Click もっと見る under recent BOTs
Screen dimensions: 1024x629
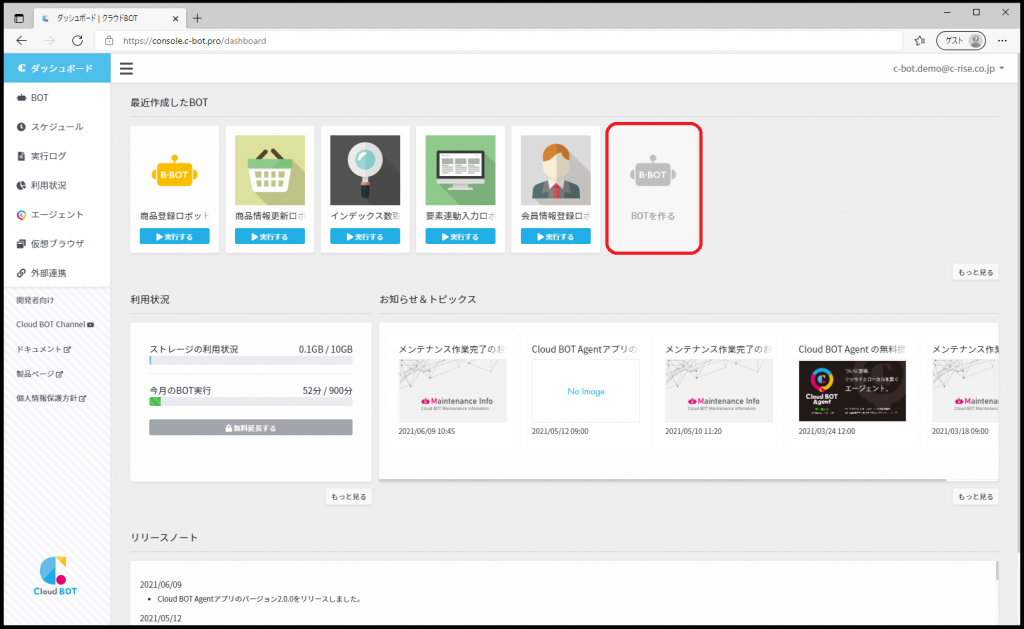coord(976,272)
